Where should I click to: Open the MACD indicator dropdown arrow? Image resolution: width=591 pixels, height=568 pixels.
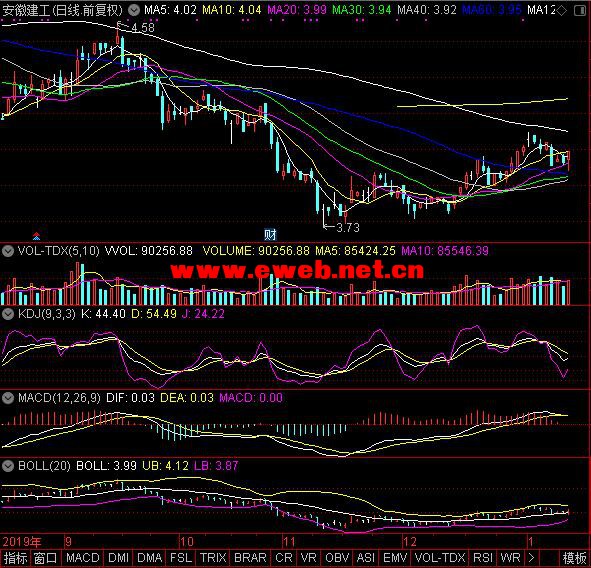coord(8,398)
